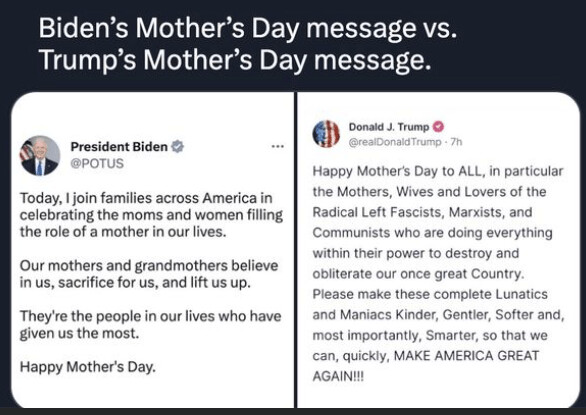
Task: Click President Biden's profile avatar
Action: [40, 156]
